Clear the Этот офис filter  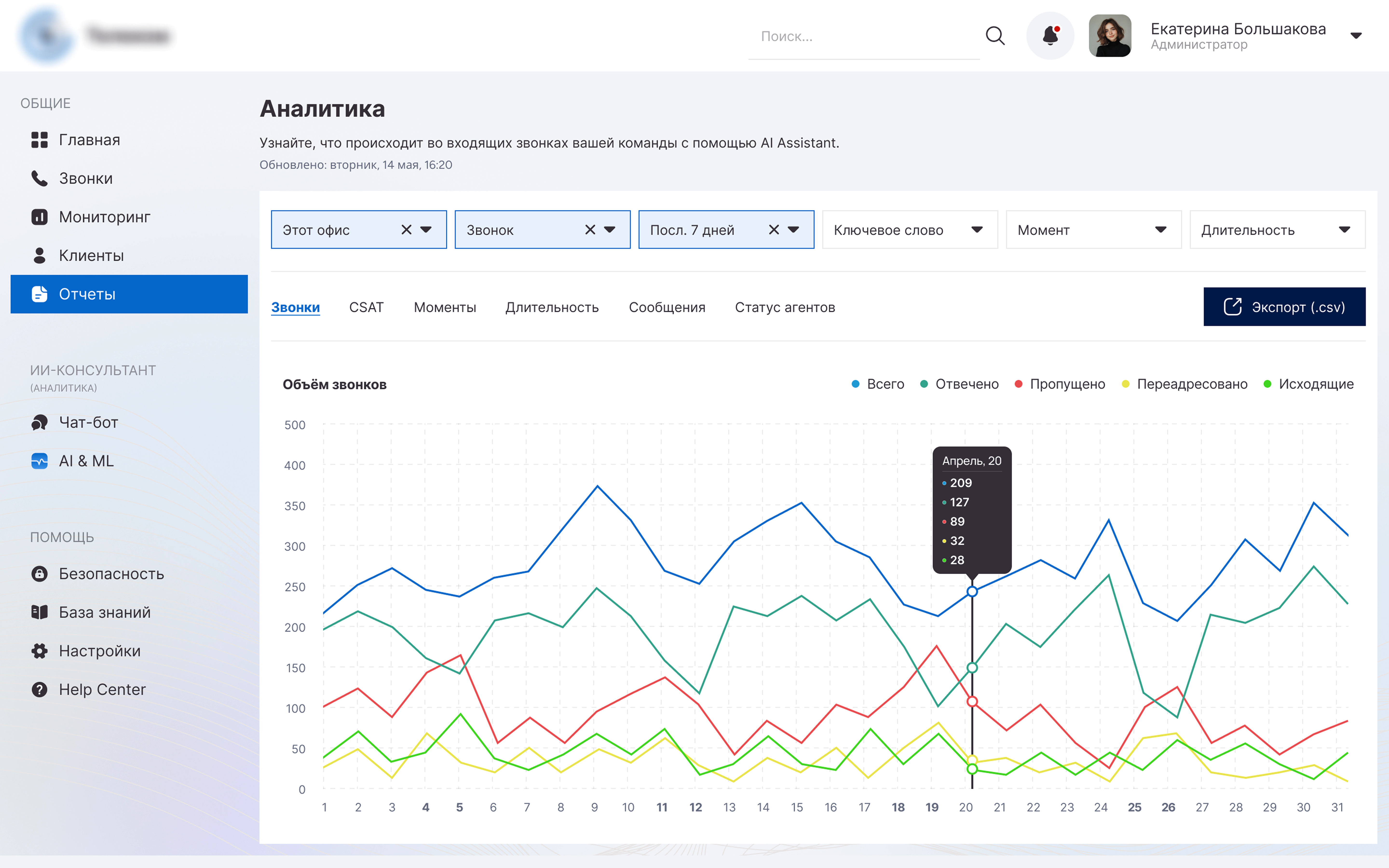tap(406, 230)
